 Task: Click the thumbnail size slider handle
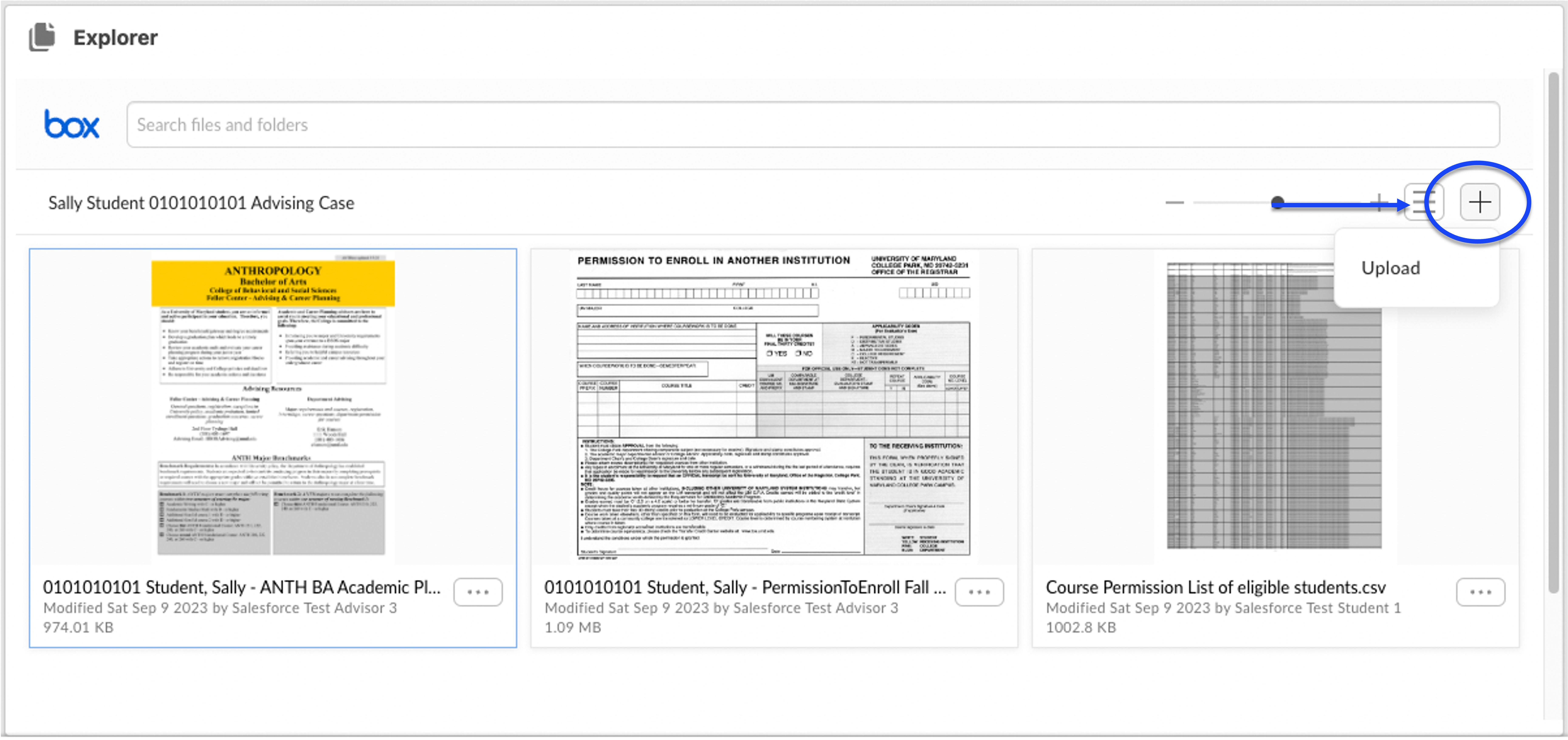click(x=1278, y=202)
